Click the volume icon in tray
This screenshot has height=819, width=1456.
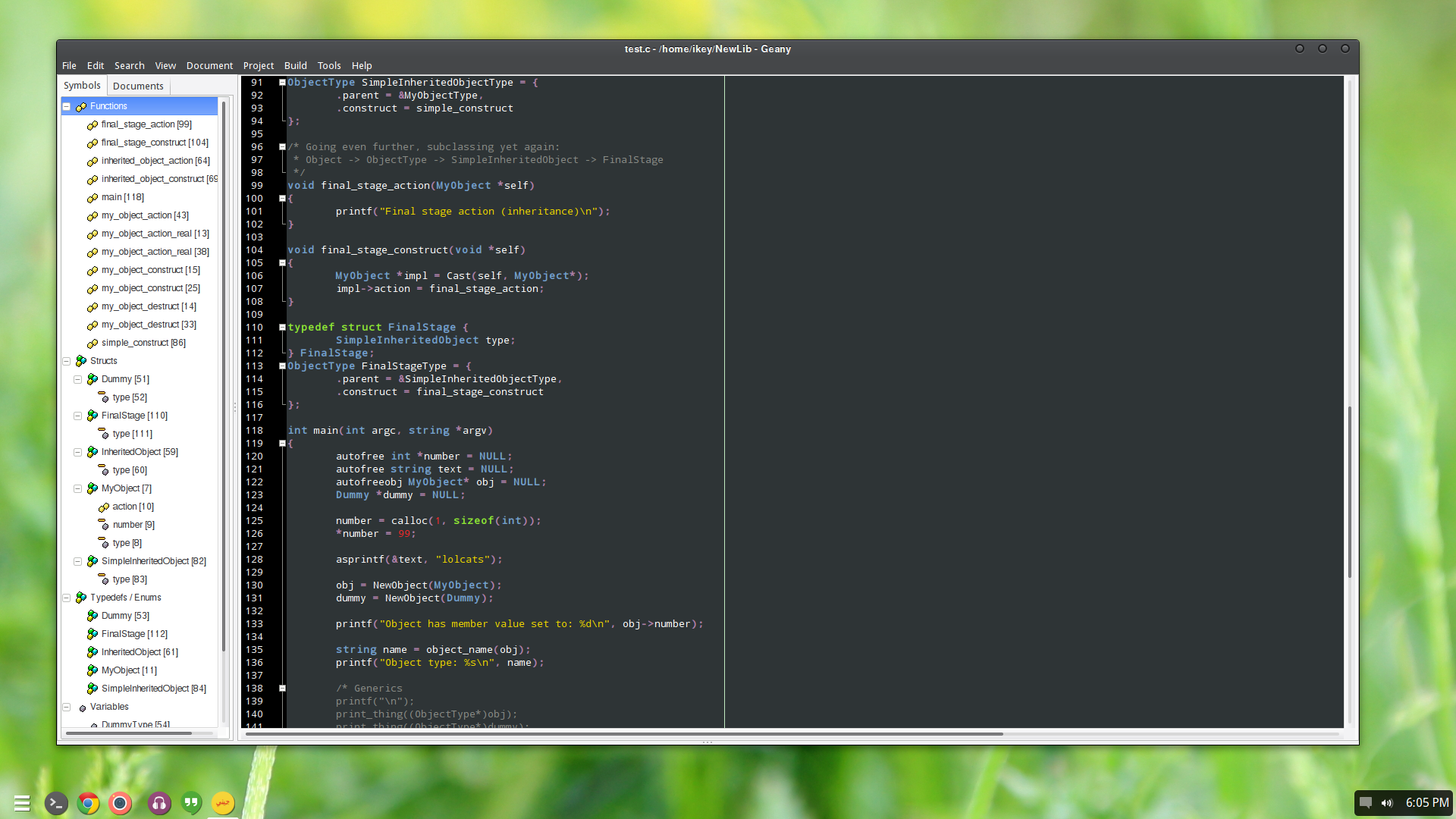1387,803
